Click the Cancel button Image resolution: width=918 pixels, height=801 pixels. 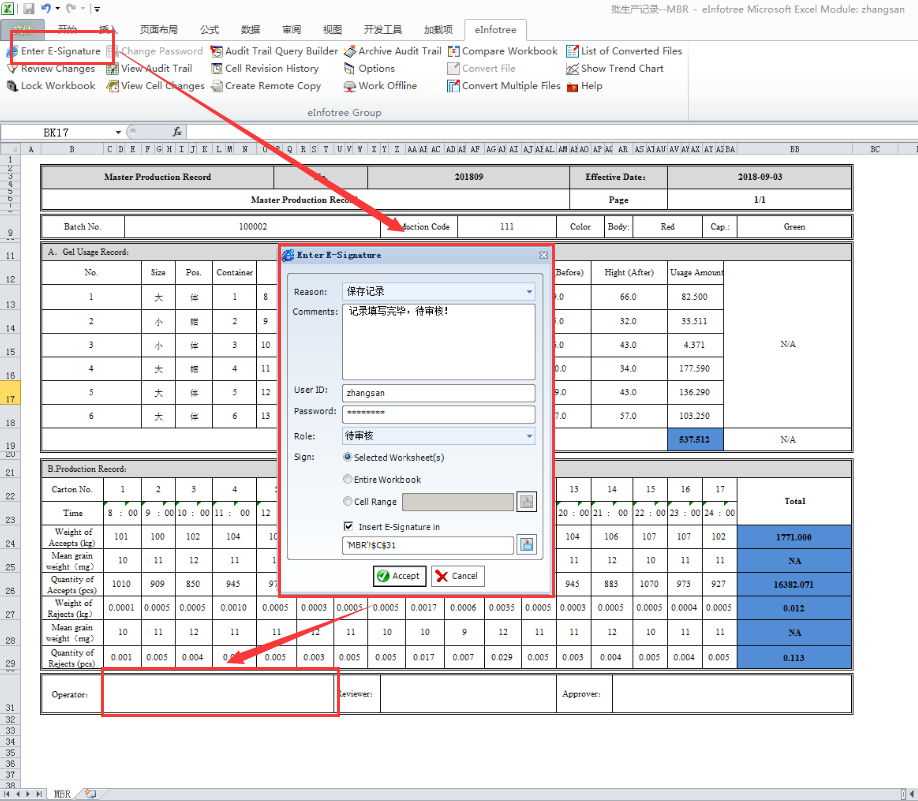click(x=457, y=576)
